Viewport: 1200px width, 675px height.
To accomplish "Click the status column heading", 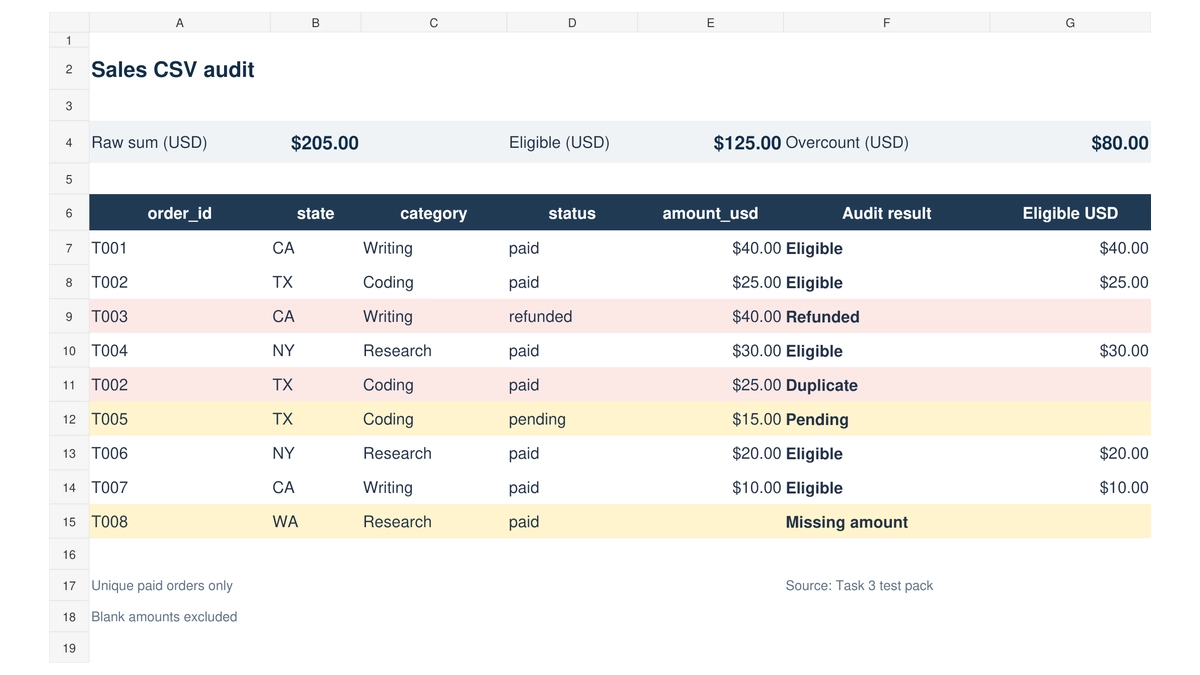I will pyautogui.click(x=572, y=213).
